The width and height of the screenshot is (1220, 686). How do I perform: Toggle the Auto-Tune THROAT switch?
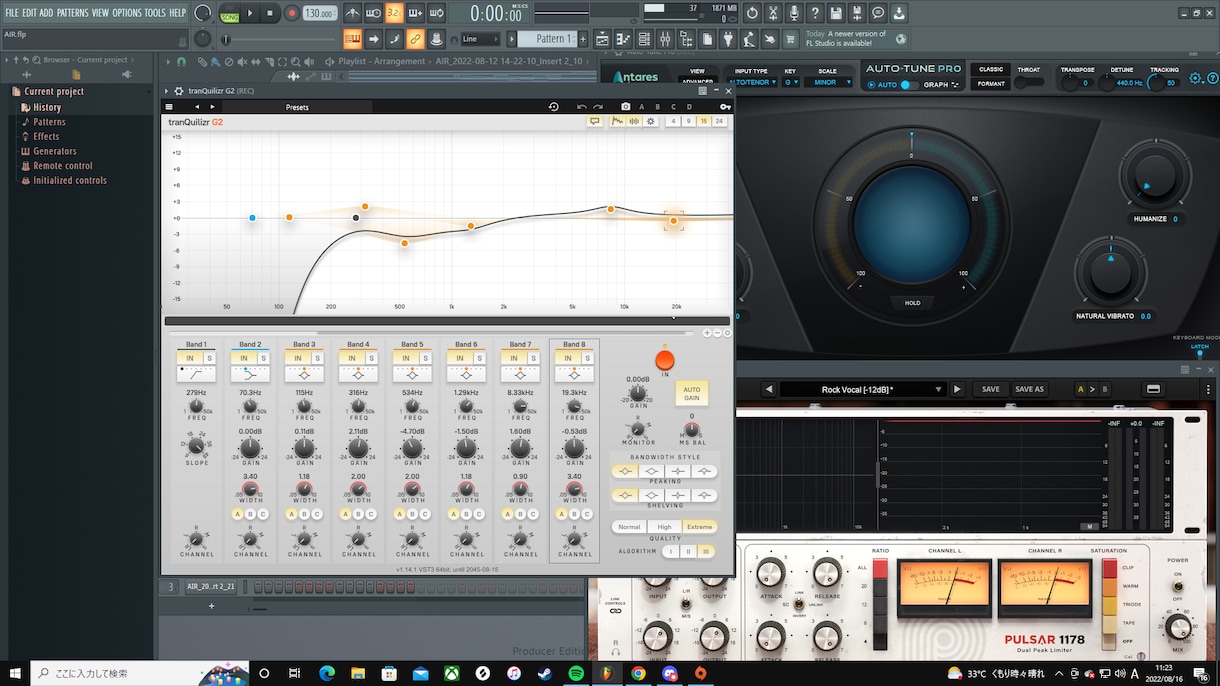1028,84
